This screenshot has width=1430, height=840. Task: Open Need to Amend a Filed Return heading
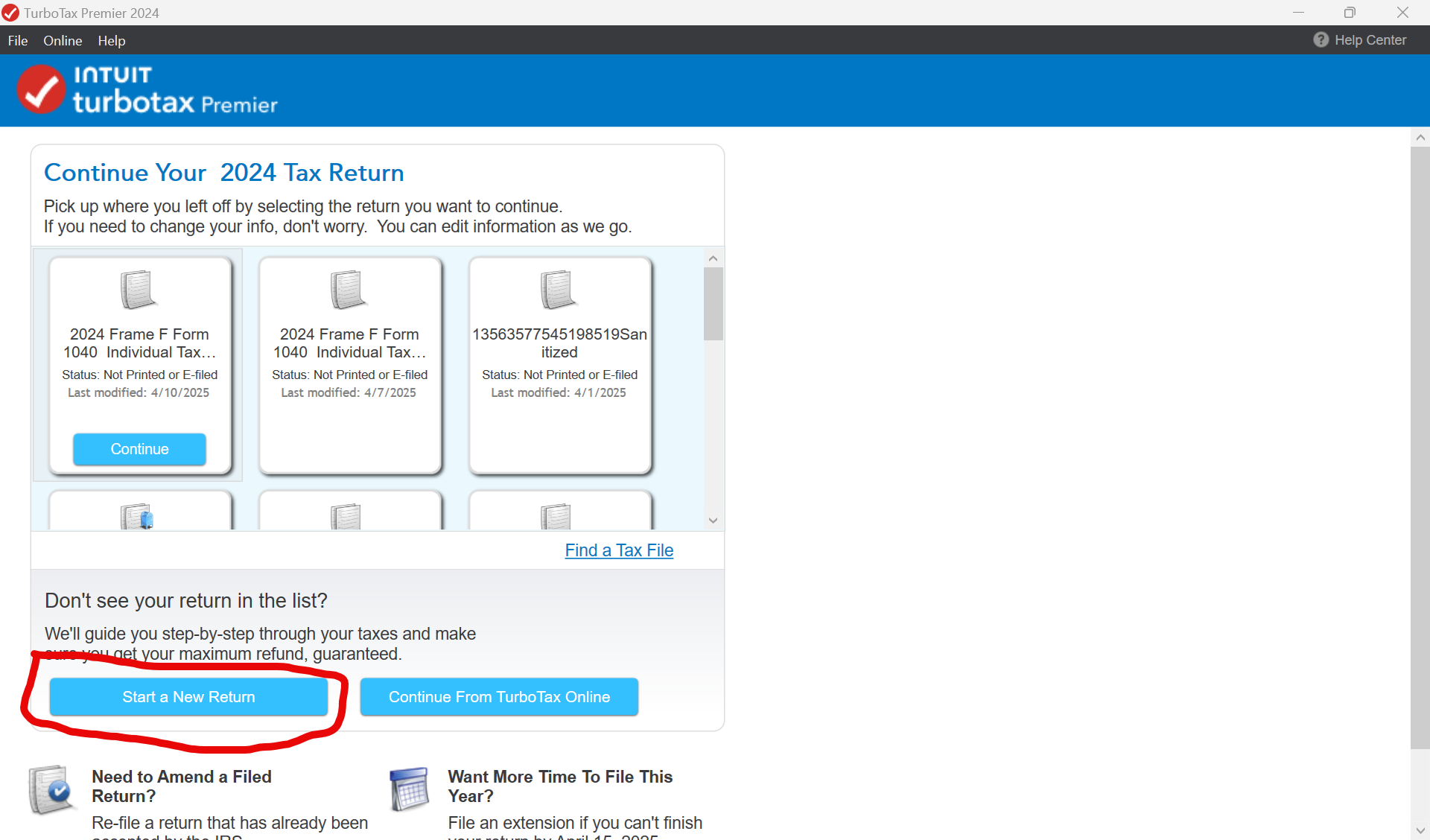[x=181, y=786]
